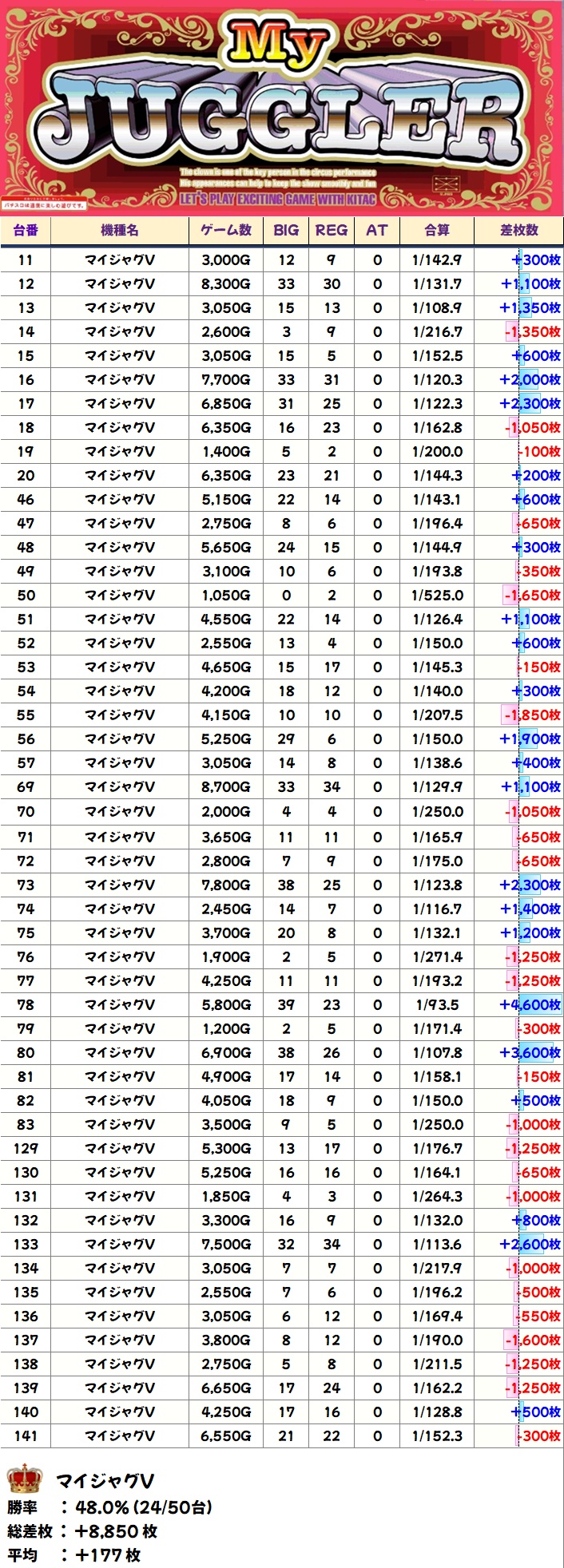Click the BIG column header
This screenshot has height=1568, width=564.
pyautogui.click(x=286, y=231)
